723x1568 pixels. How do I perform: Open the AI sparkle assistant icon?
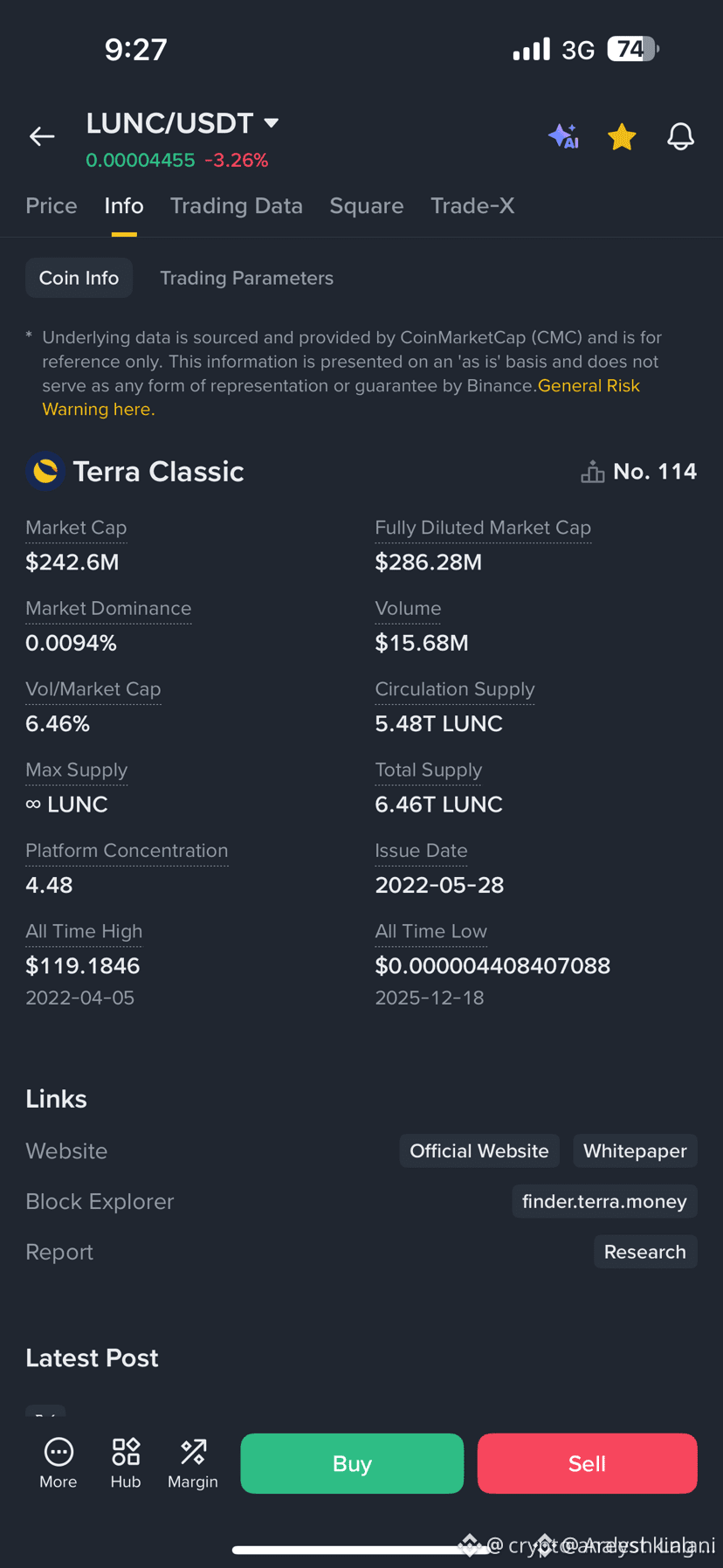point(563,136)
